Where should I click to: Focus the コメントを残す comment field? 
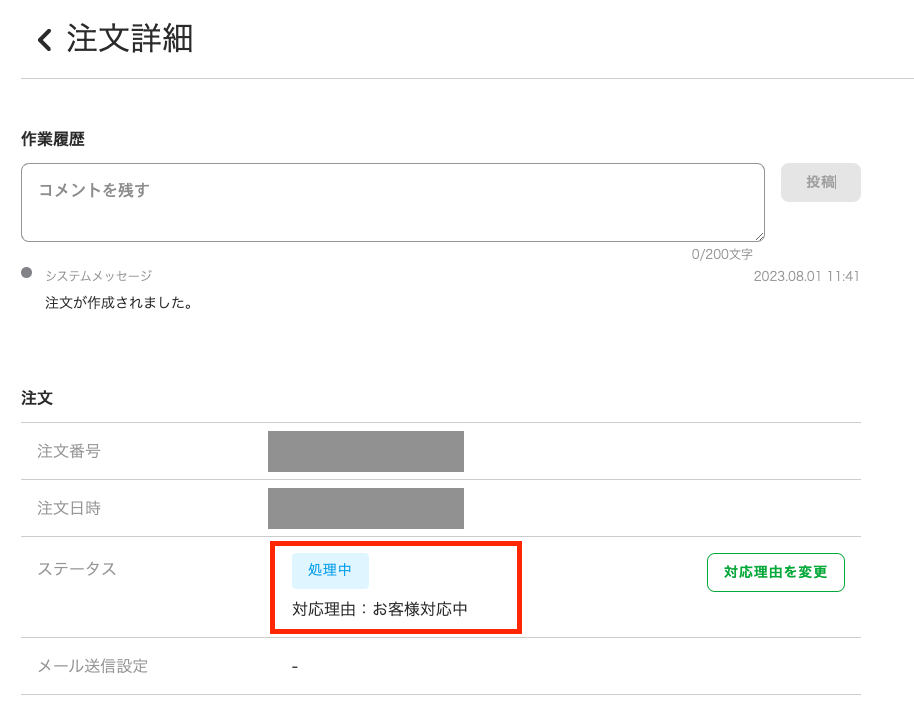(392, 203)
